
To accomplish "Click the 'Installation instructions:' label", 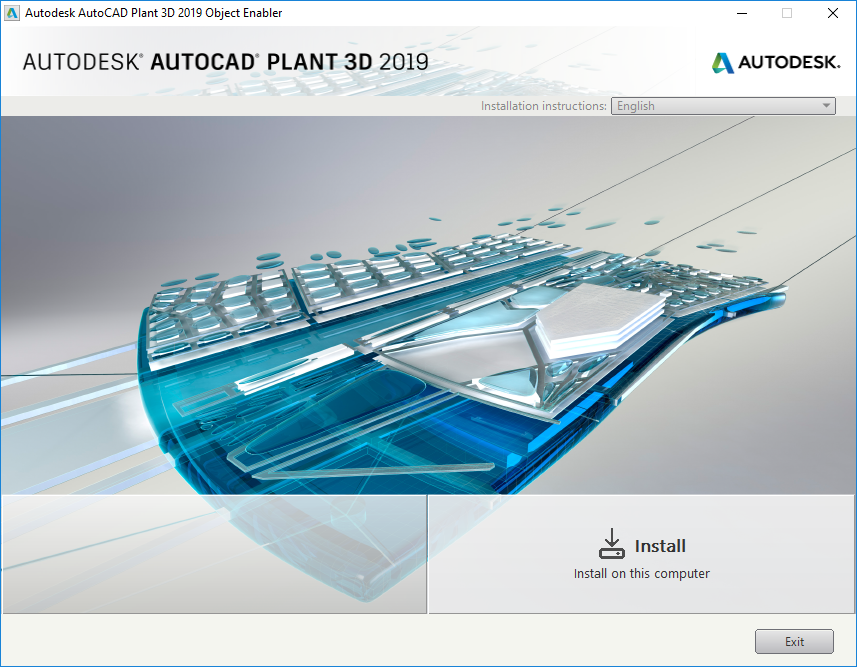I will point(543,106).
